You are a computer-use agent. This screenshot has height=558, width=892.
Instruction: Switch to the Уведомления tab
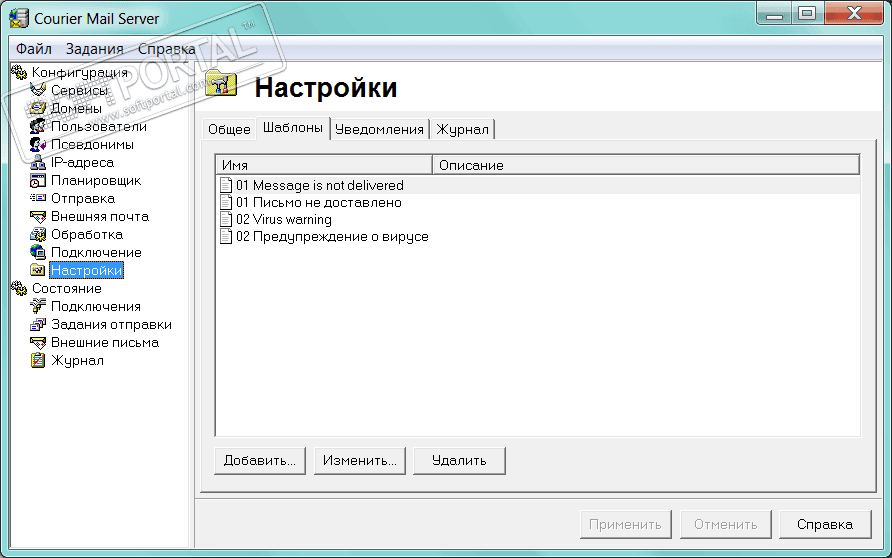coord(379,129)
